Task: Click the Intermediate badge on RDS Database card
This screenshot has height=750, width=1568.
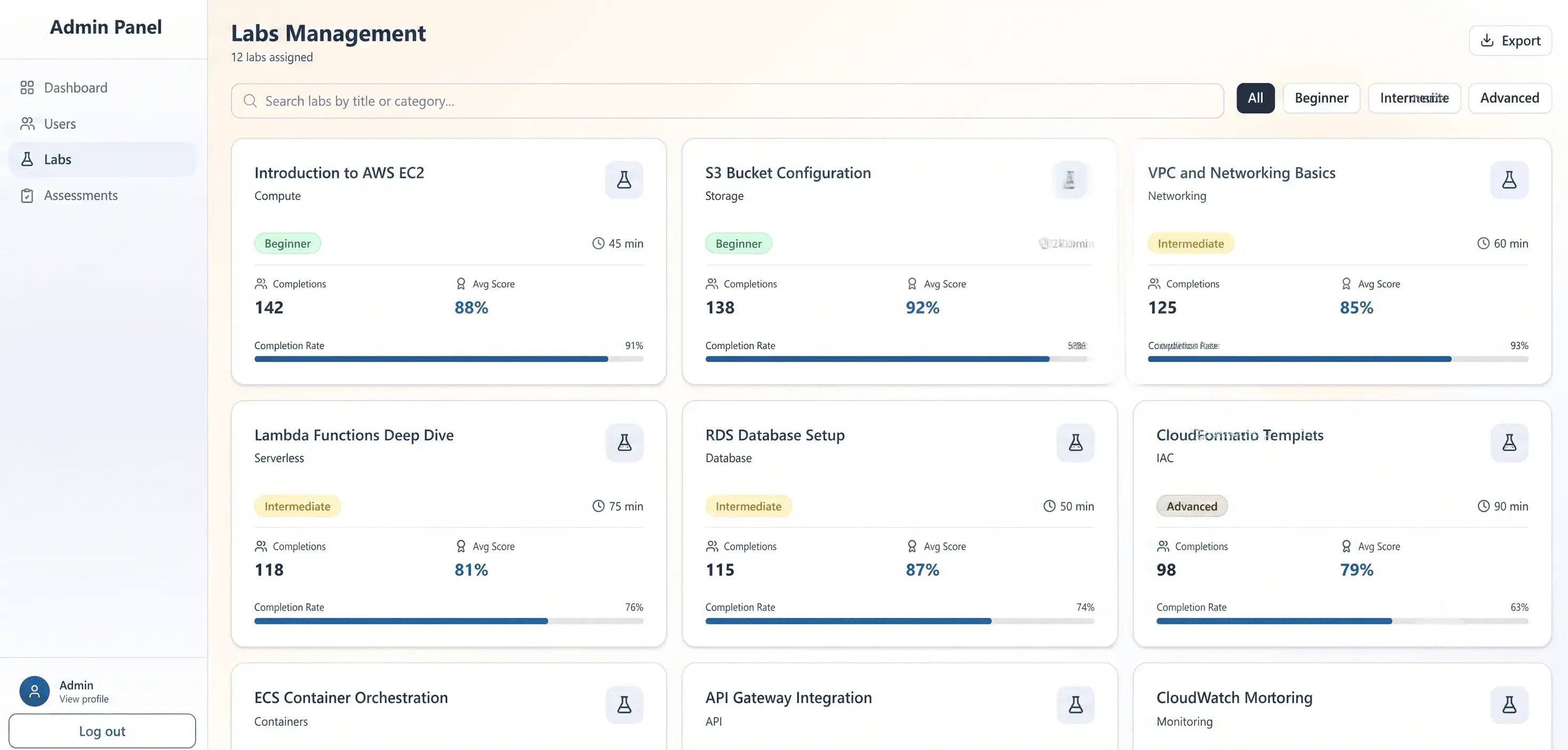Action: (748, 506)
